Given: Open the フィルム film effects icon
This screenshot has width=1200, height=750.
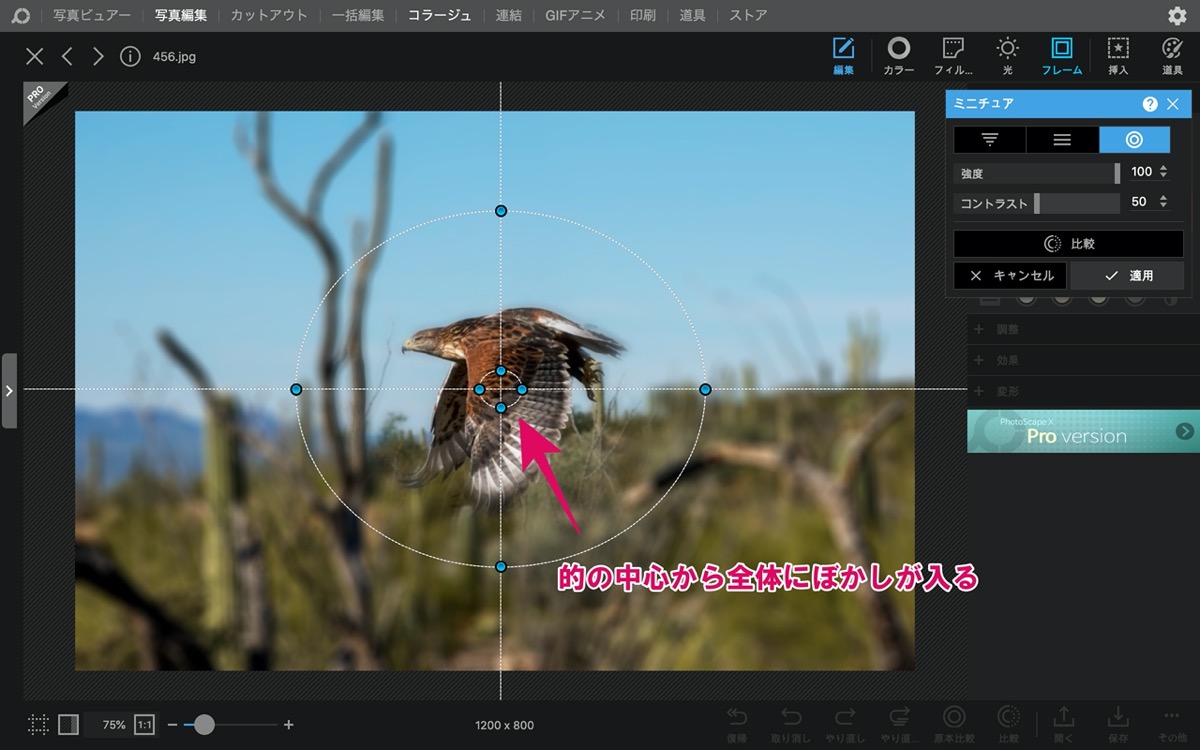Looking at the screenshot, I should click(953, 56).
